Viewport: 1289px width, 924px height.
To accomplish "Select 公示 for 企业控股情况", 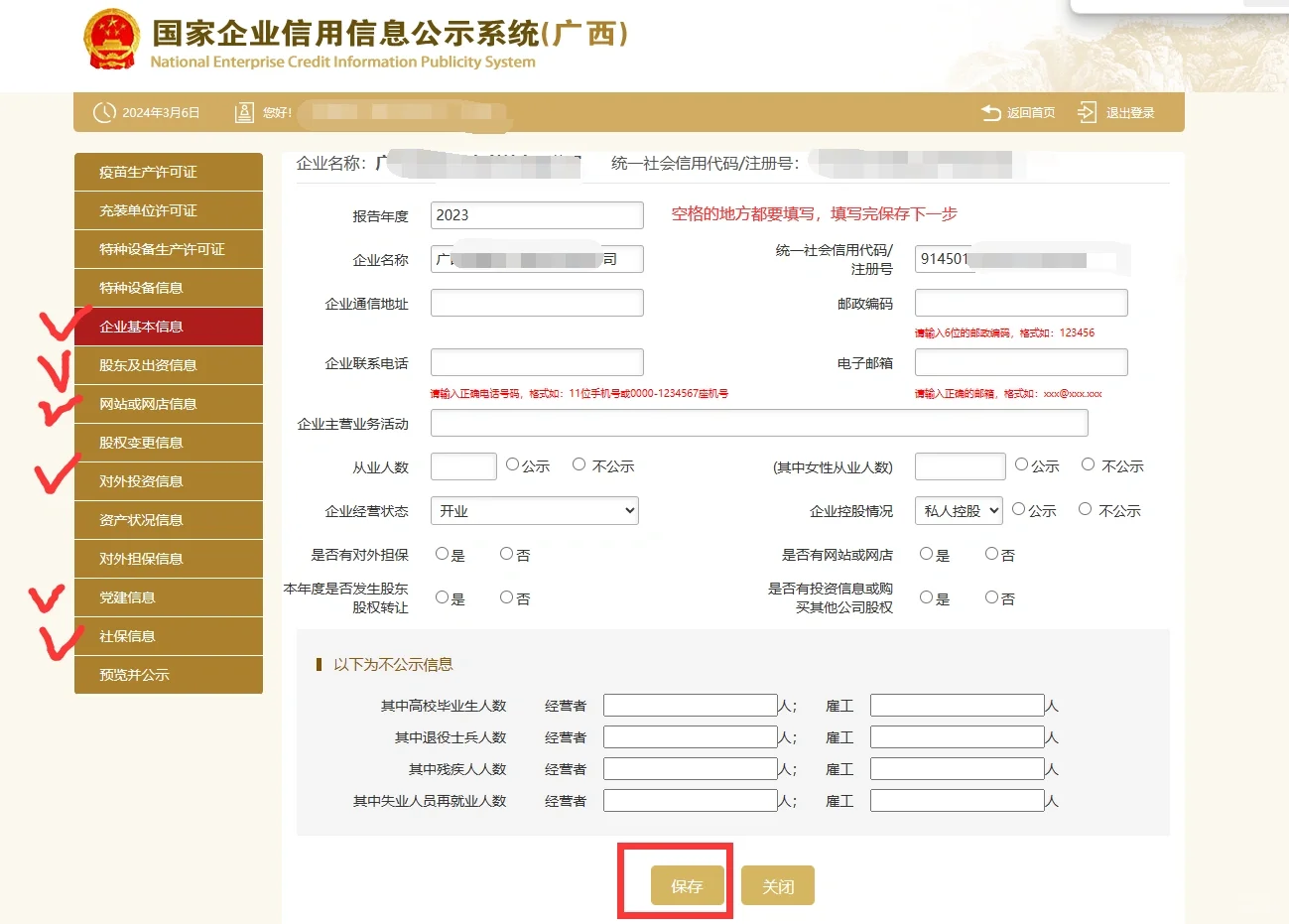I will (x=1018, y=509).
